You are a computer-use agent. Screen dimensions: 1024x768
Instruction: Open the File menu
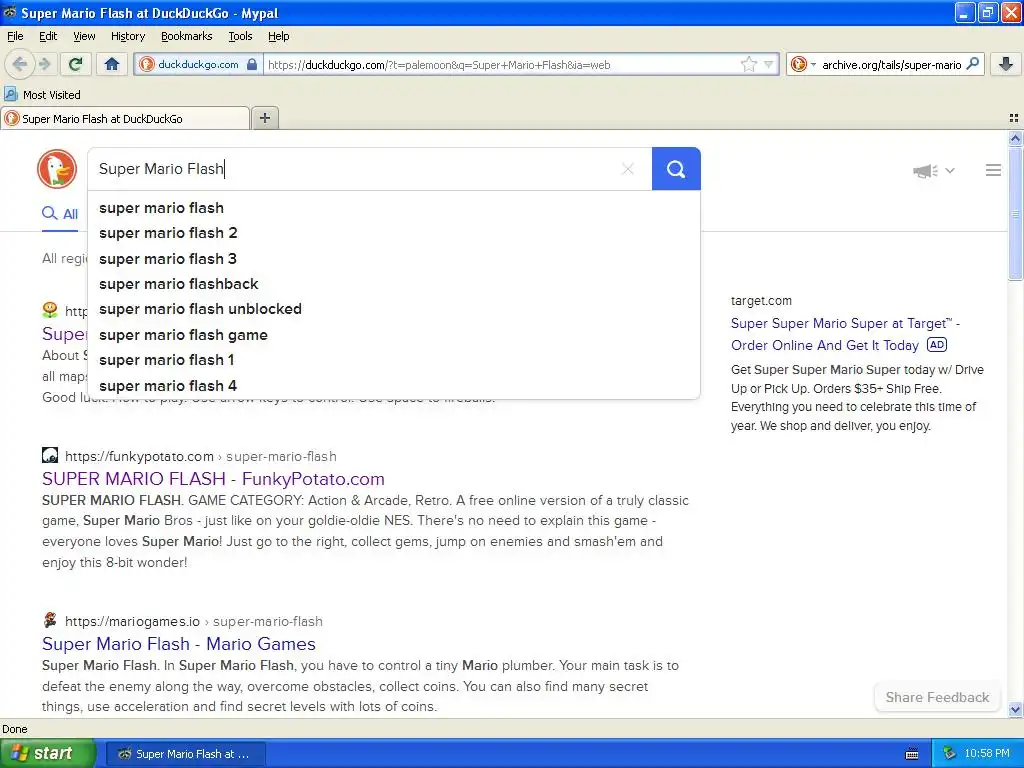(15, 37)
